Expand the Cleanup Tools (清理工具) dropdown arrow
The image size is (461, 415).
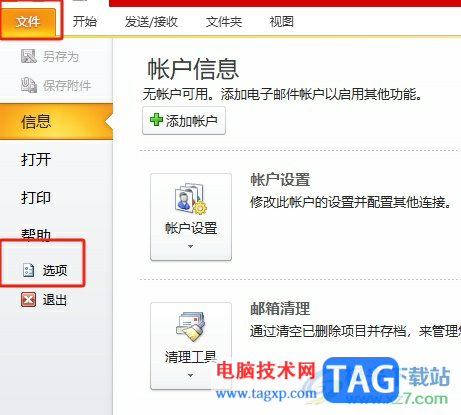point(190,375)
